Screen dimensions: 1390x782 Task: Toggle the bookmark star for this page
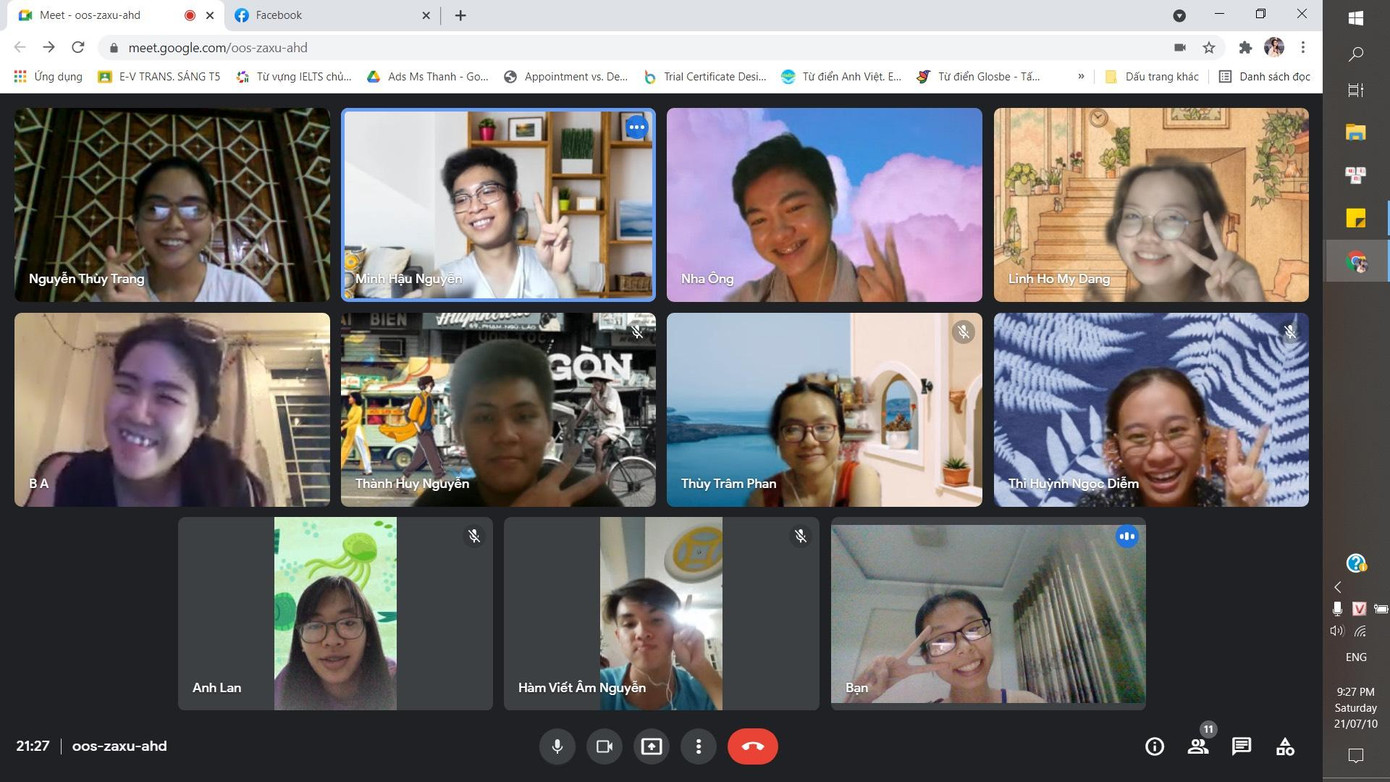[1209, 47]
